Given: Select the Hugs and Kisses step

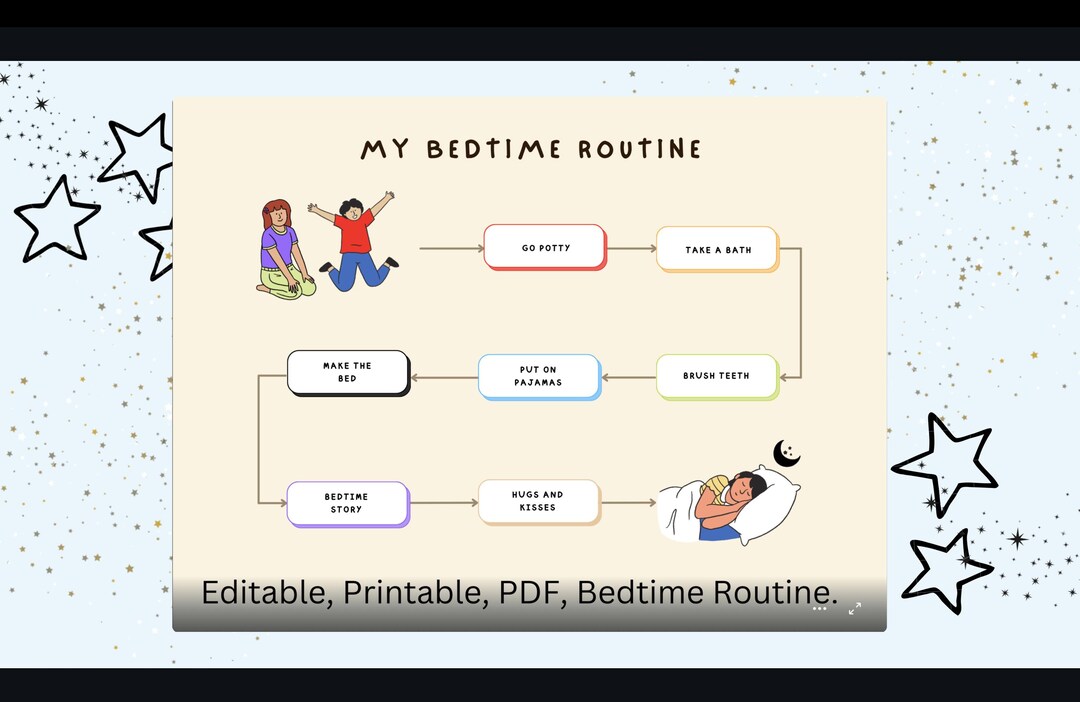Looking at the screenshot, I should point(539,501).
